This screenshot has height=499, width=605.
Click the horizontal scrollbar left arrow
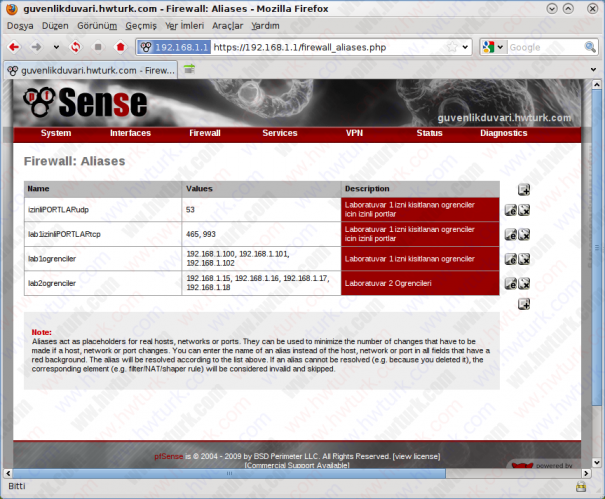click(8, 473)
